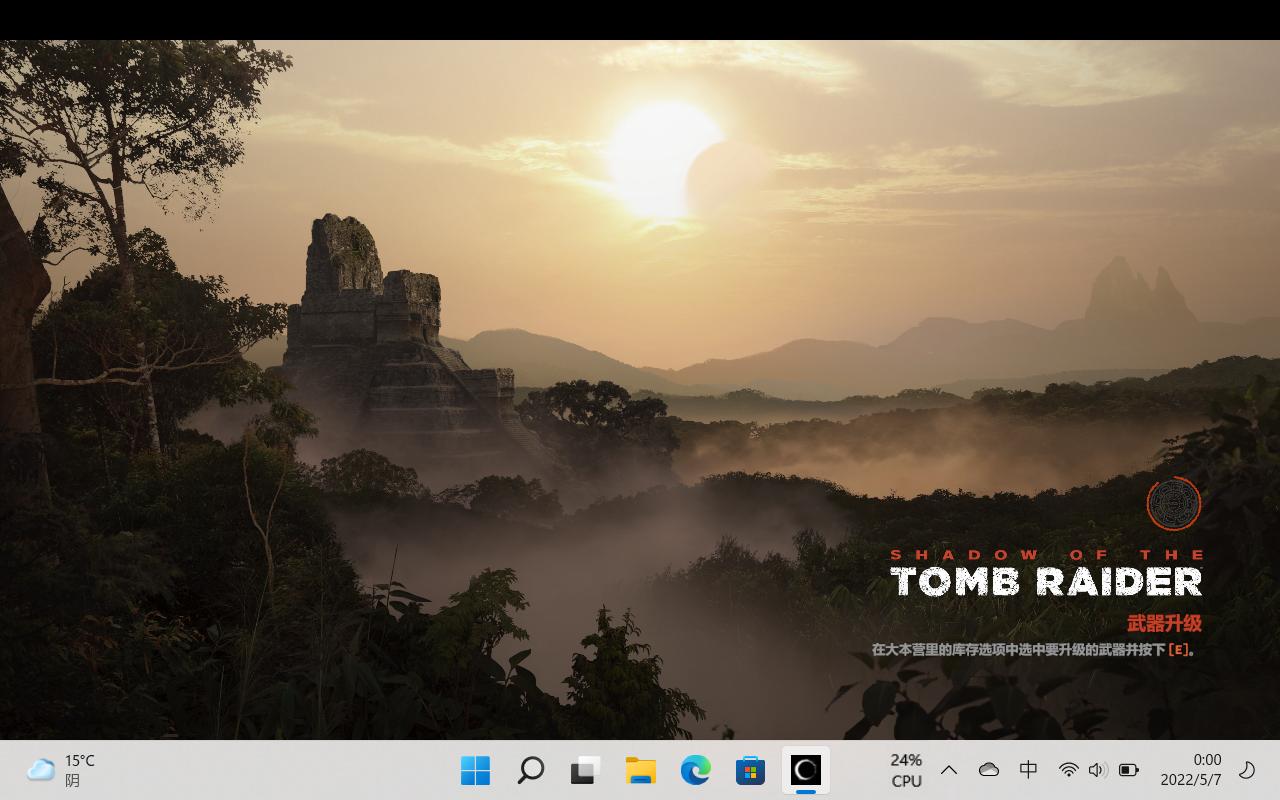Screen dimensions: 1280x800
Task: Click the circular orange loading emblem
Action: point(1173,503)
